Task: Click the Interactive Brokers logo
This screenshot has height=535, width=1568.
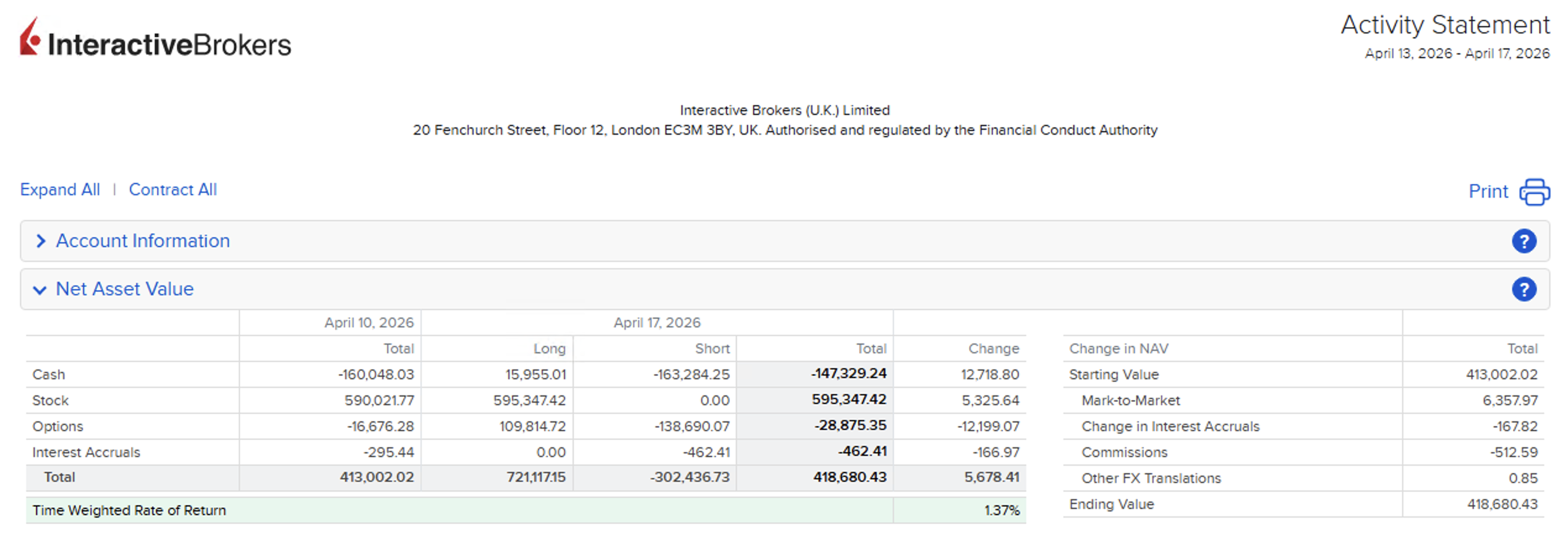Action: [x=155, y=39]
